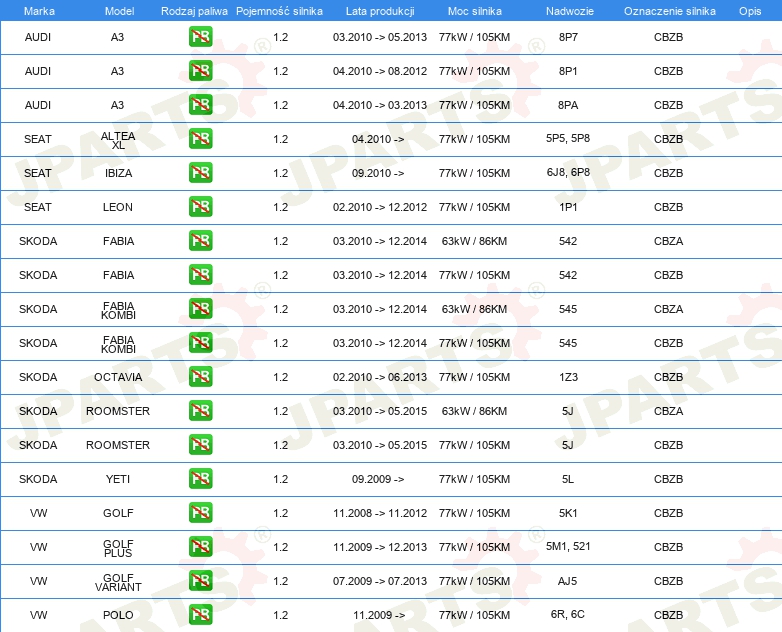Select the GOLF VARIANT model cell
This screenshot has width=782, height=632.
(x=118, y=582)
